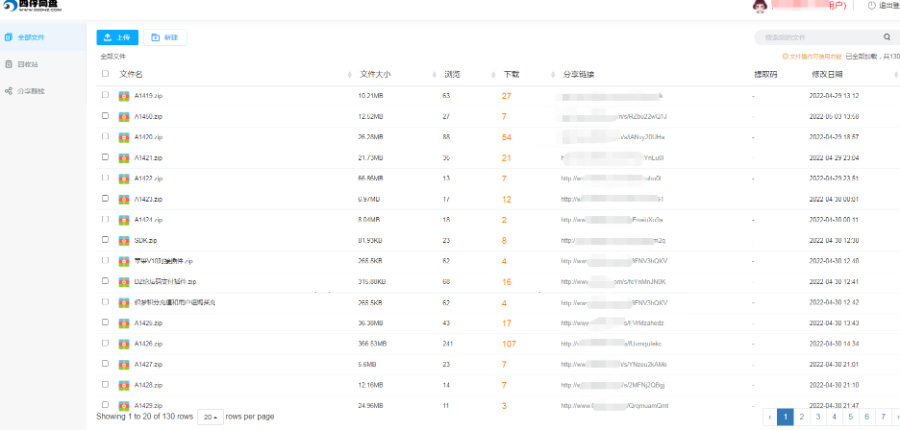900x430 pixels.
Task: Click the file icon for SDK.zip
Action: click(124, 240)
